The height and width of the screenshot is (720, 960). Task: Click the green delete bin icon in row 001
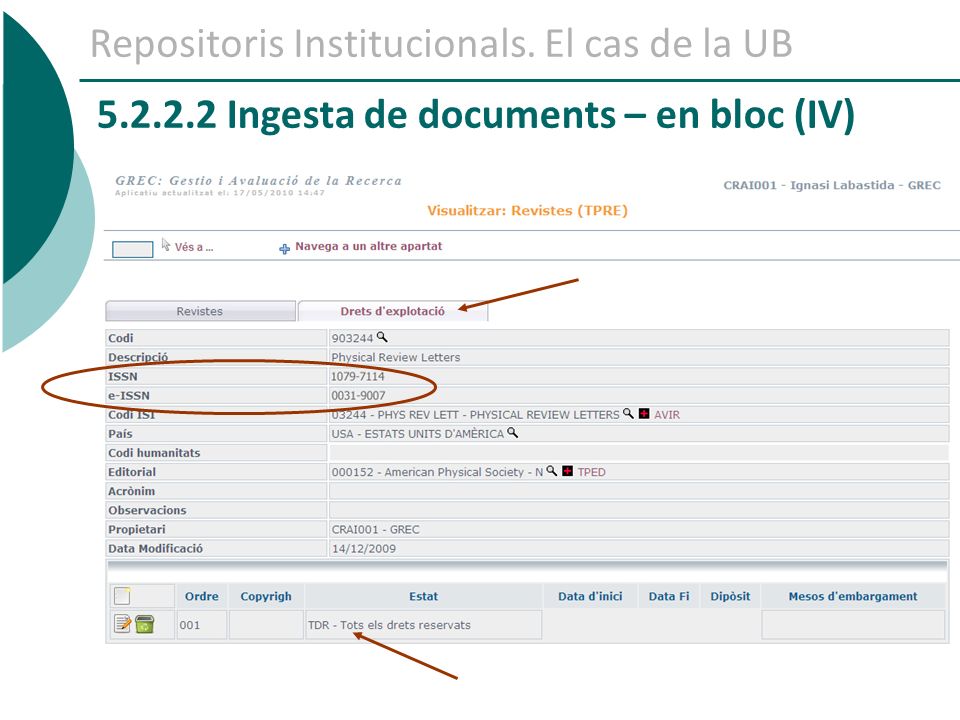click(144, 624)
